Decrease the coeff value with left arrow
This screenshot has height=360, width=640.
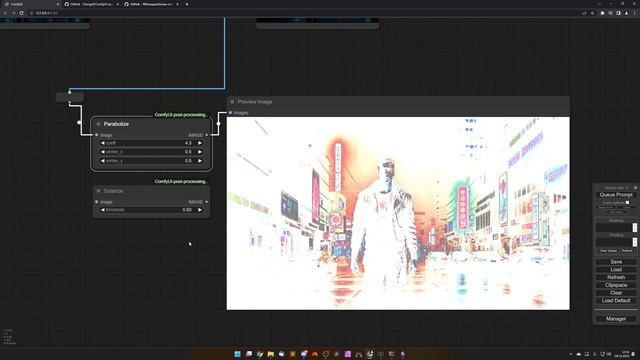pyautogui.click(x=102, y=143)
